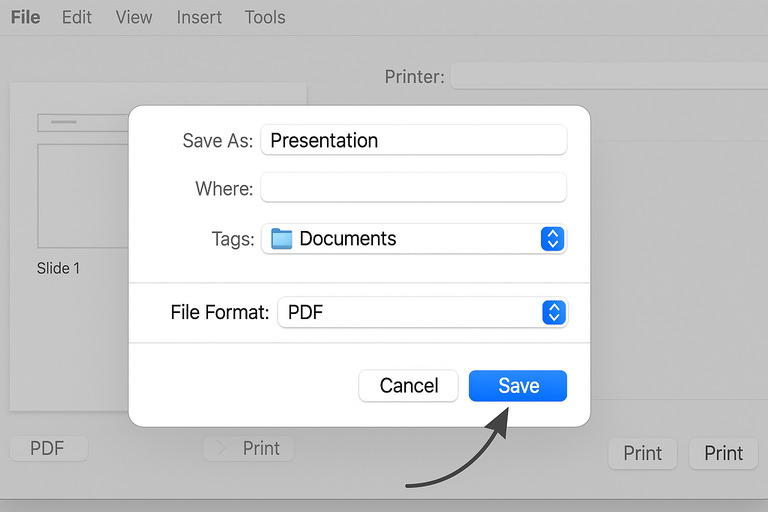The image size is (768, 512).
Task: Click the Print button with chevron arrow
Action: pos(249,449)
